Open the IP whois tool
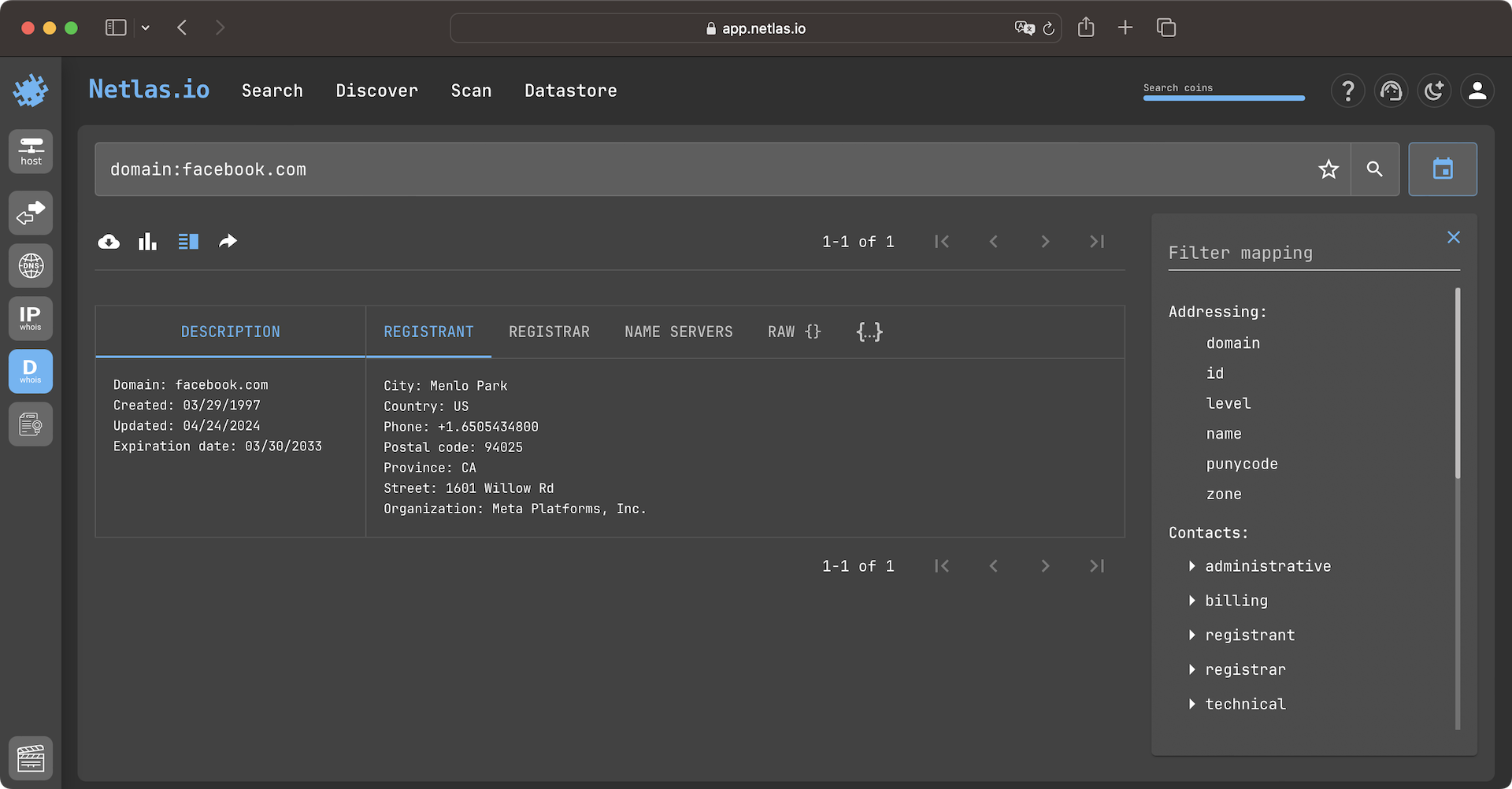Image resolution: width=1512 pixels, height=789 pixels. click(x=30, y=318)
